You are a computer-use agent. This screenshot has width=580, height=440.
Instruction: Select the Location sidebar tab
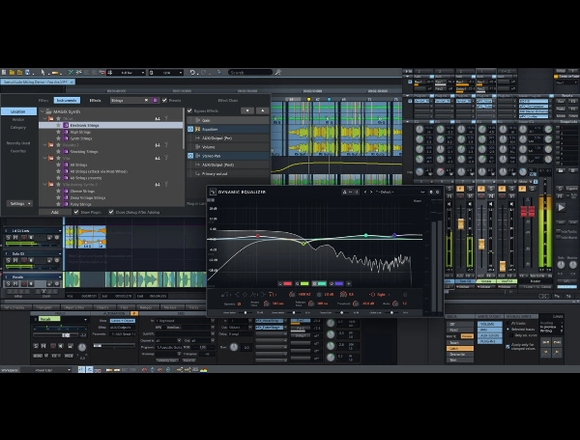point(18,111)
